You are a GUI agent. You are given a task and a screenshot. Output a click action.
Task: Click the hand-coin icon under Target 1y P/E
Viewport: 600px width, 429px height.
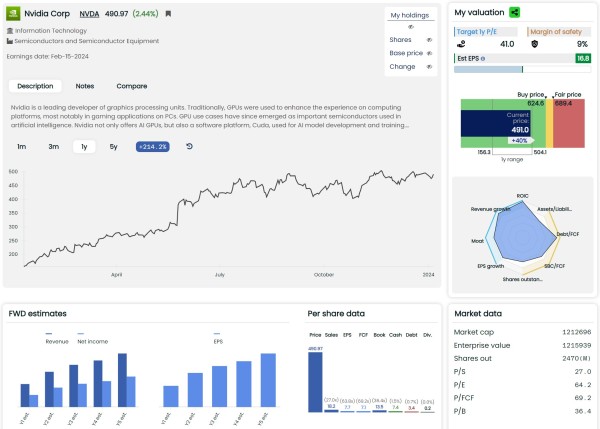pyautogui.click(x=460, y=44)
